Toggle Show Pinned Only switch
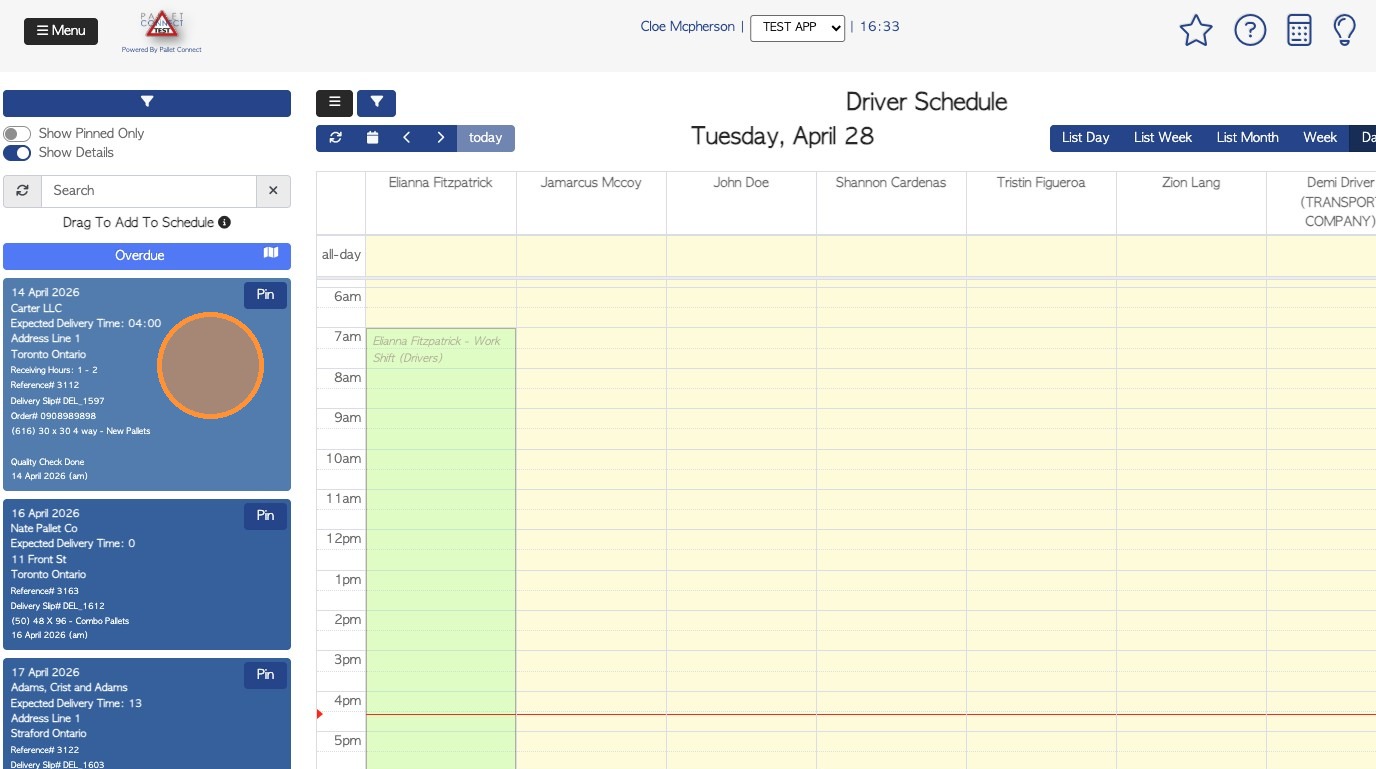Image resolution: width=1376 pixels, height=769 pixels. (x=17, y=134)
